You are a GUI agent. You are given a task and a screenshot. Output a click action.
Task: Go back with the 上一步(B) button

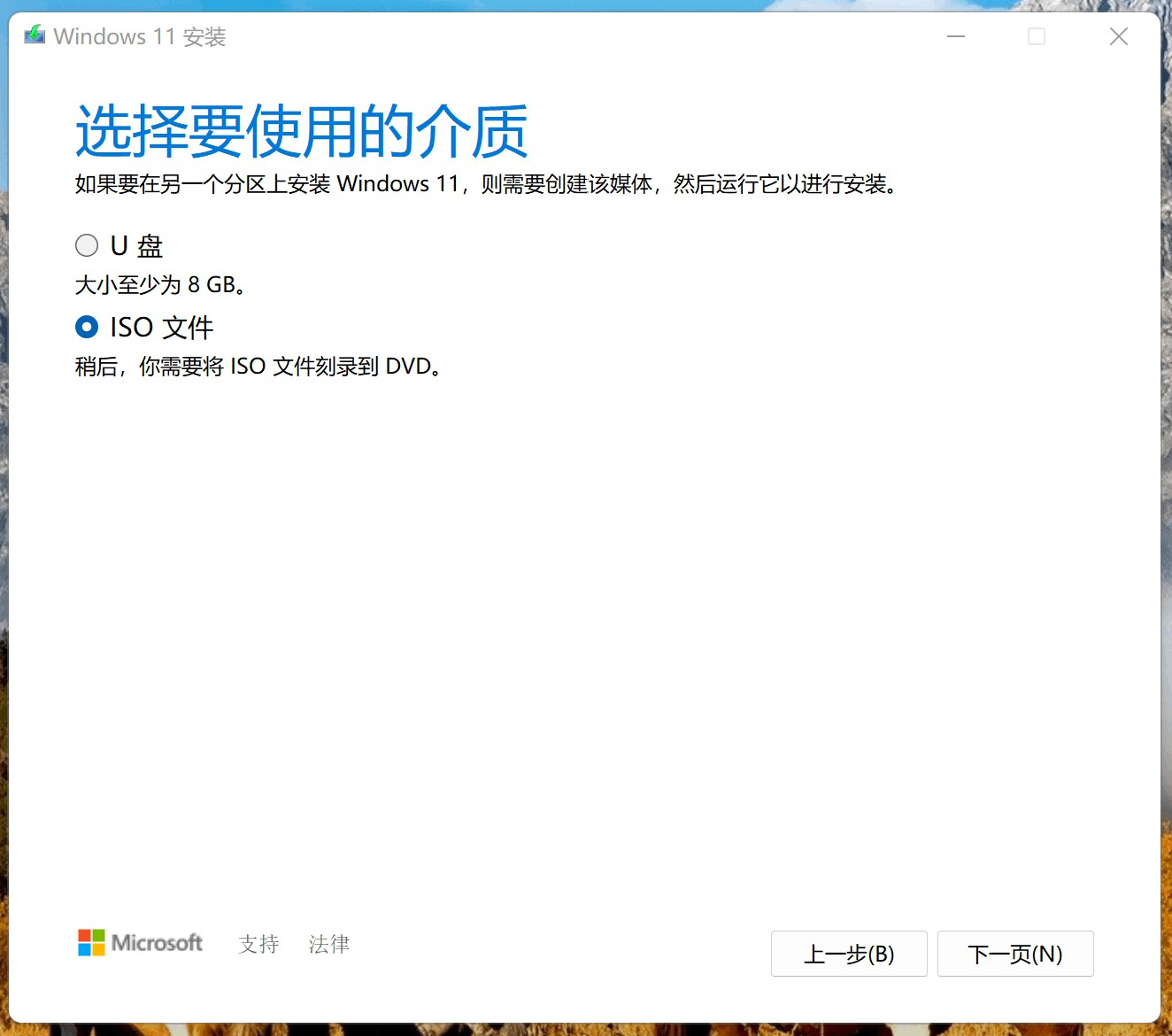click(x=849, y=954)
